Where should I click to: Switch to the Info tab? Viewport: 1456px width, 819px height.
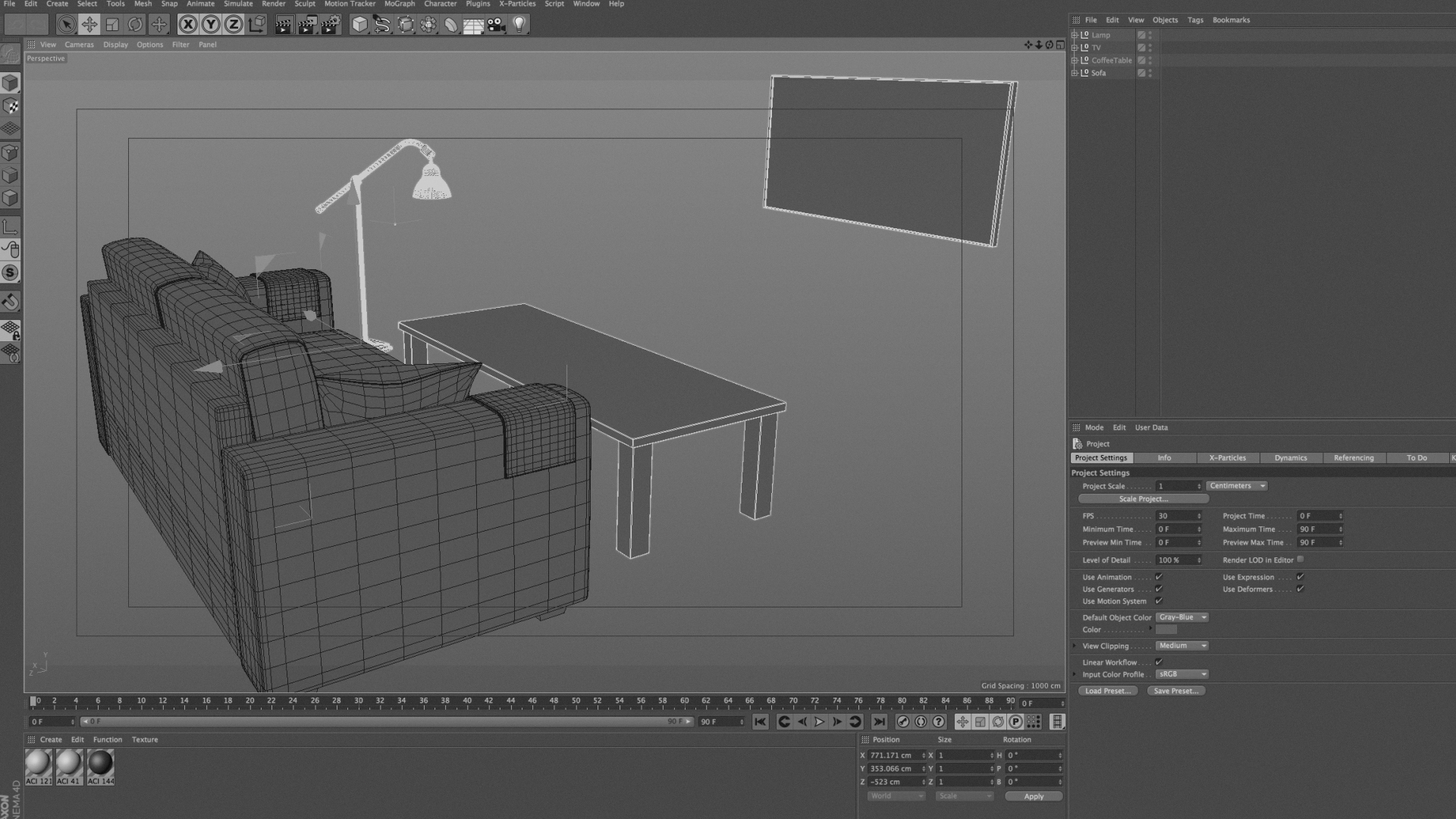[1164, 458]
